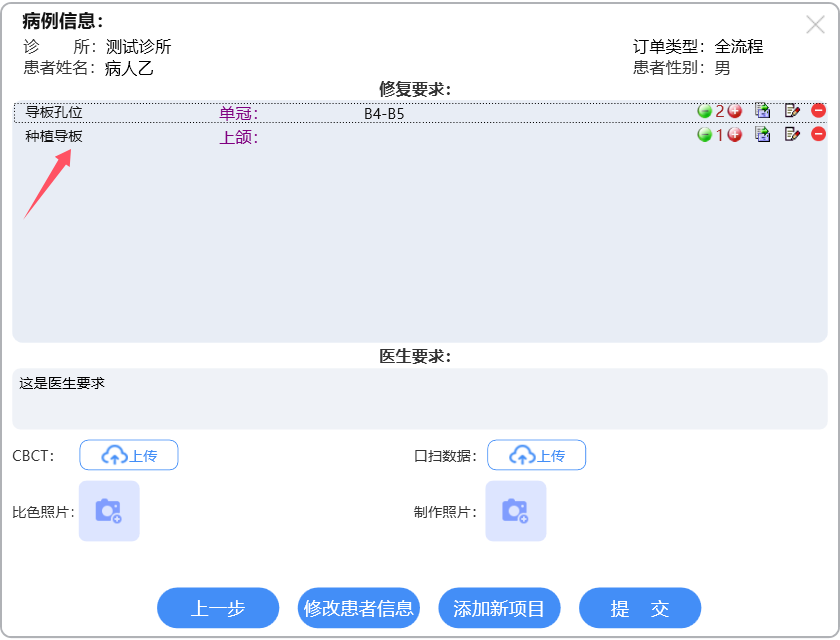Screen dimensions: 840x640
Task: Decrease quantity for 导板孔位 row
Action: point(704,111)
